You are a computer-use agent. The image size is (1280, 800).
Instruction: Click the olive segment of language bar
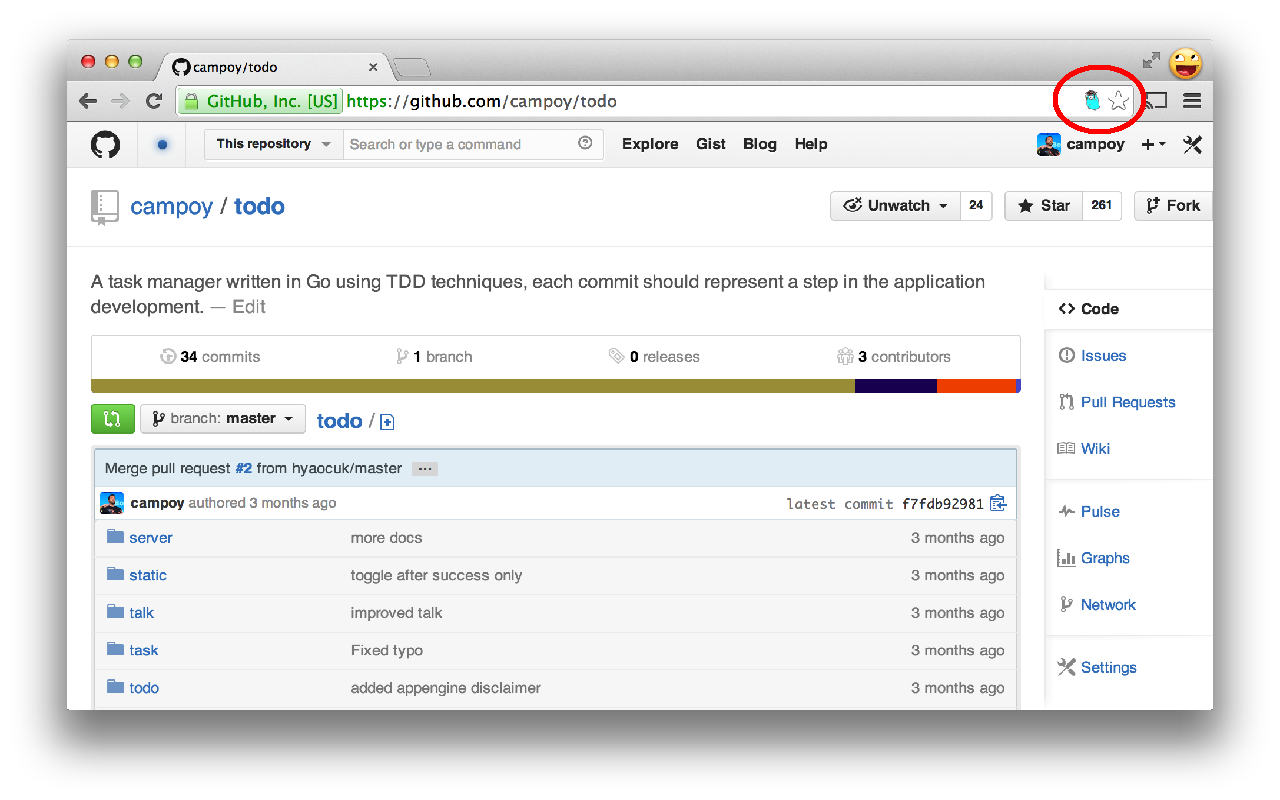[473, 386]
